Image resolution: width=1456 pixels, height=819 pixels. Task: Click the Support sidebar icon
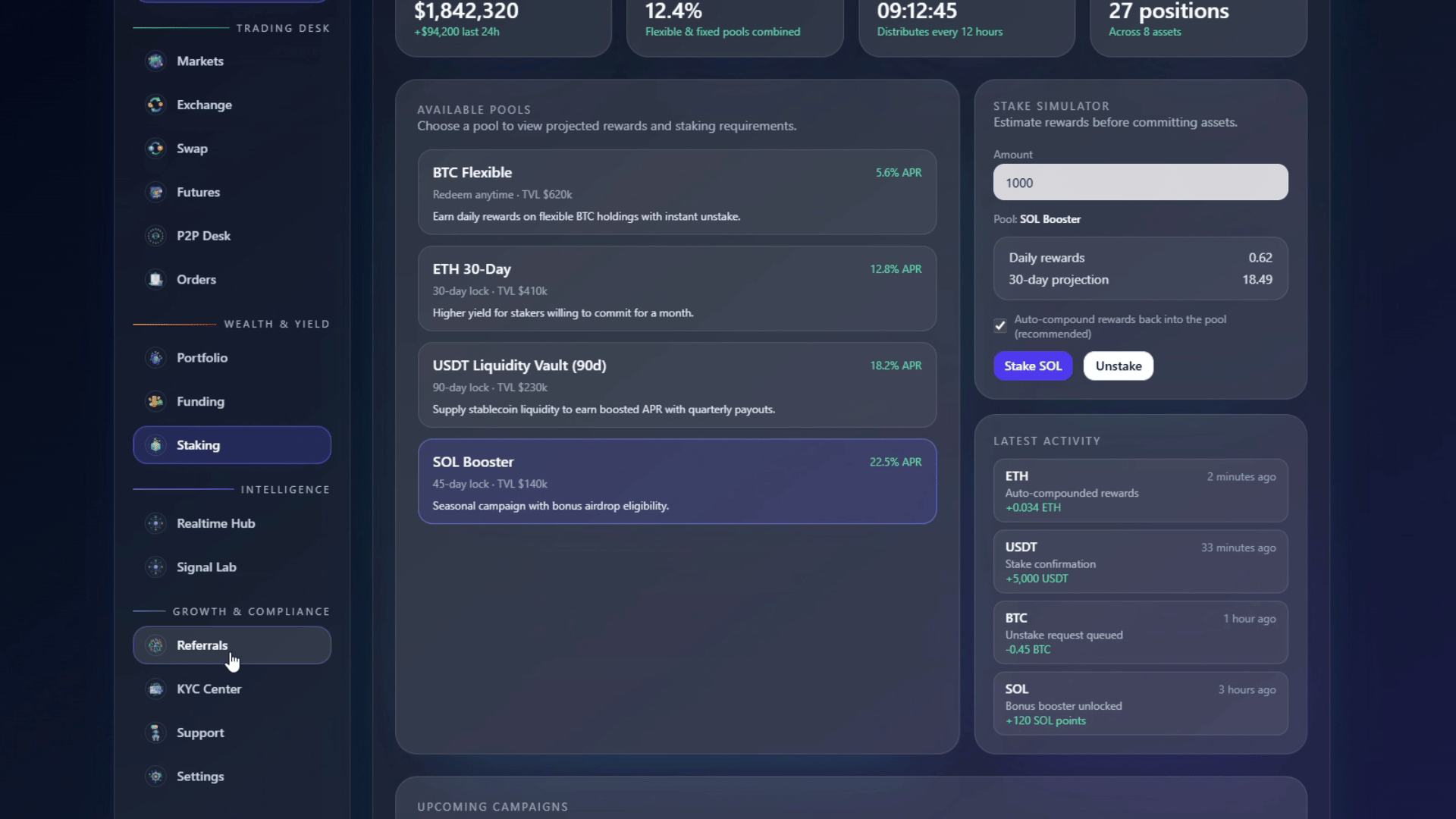pyautogui.click(x=155, y=733)
